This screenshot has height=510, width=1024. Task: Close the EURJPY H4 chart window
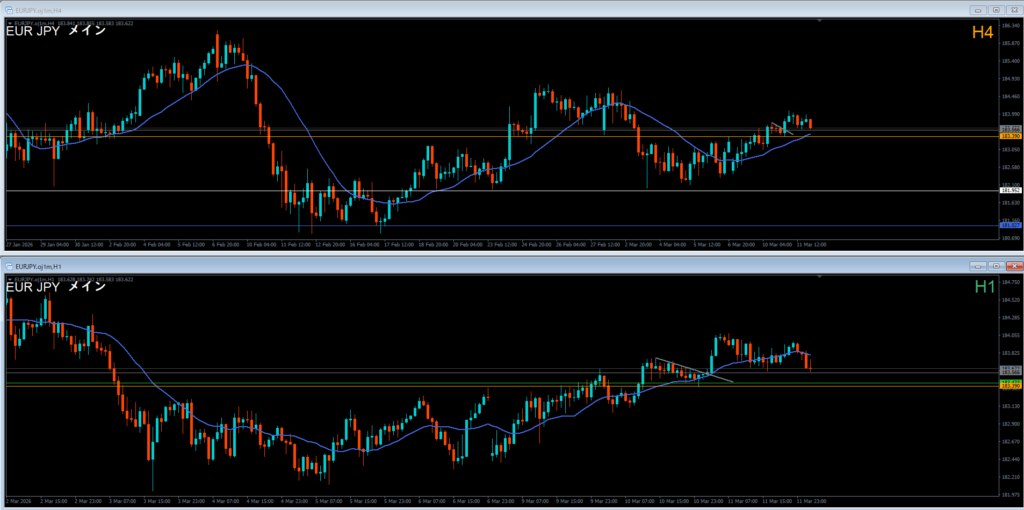1013,9
